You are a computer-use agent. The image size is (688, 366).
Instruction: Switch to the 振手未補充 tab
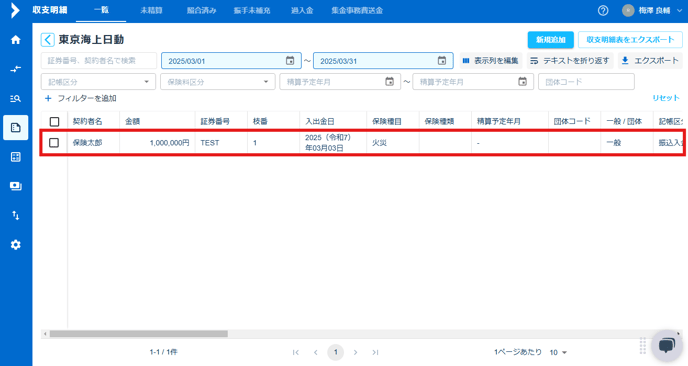(252, 10)
